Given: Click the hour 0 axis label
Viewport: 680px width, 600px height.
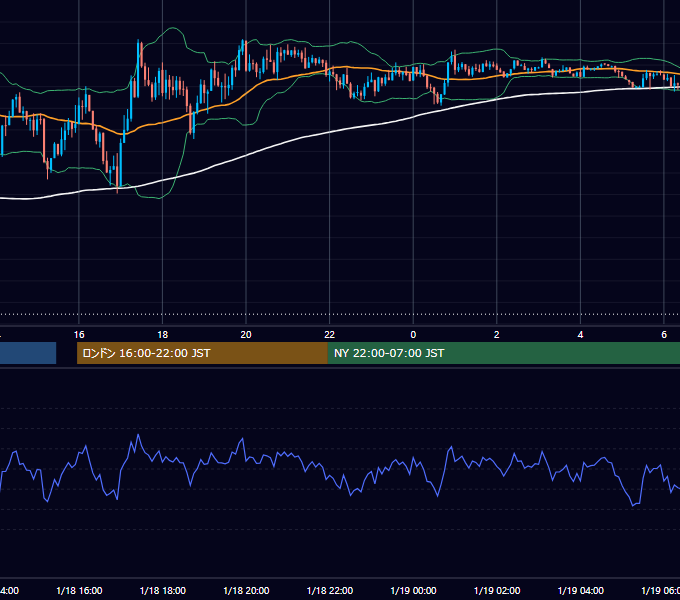Looking at the screenshot, I should point(413,335).
